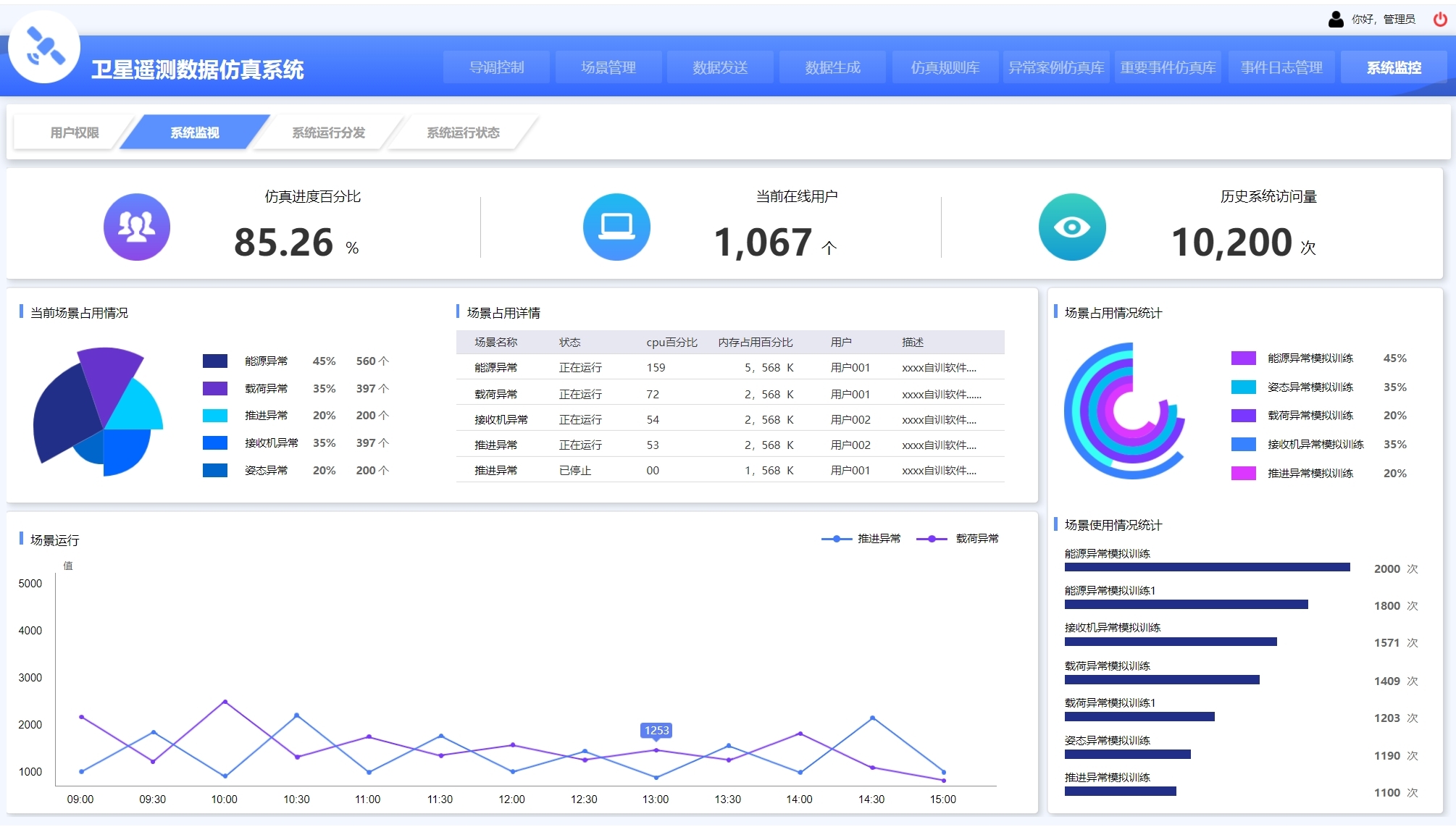1456x827 pixels.
Task: Select the 能源异常 table row name
Action: 496,367
